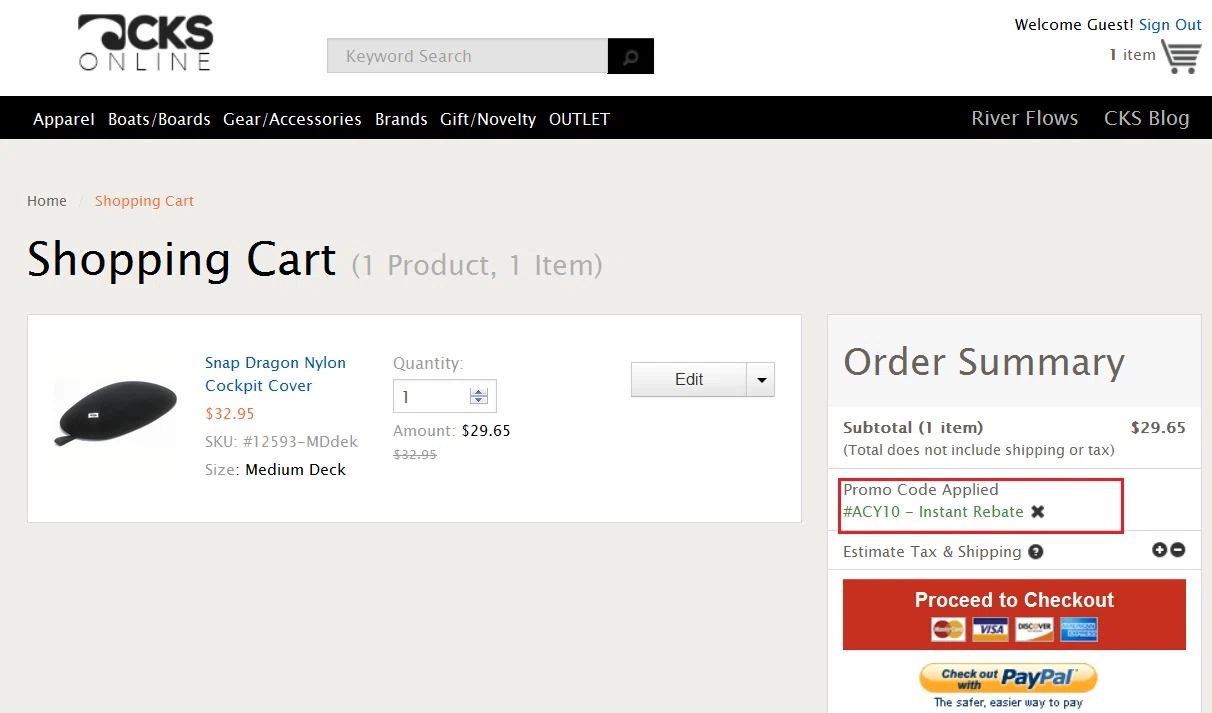Open the Edit button dropdown arrow
Image resolution: width=1212 pixels, height=713 pixels.
761,380
